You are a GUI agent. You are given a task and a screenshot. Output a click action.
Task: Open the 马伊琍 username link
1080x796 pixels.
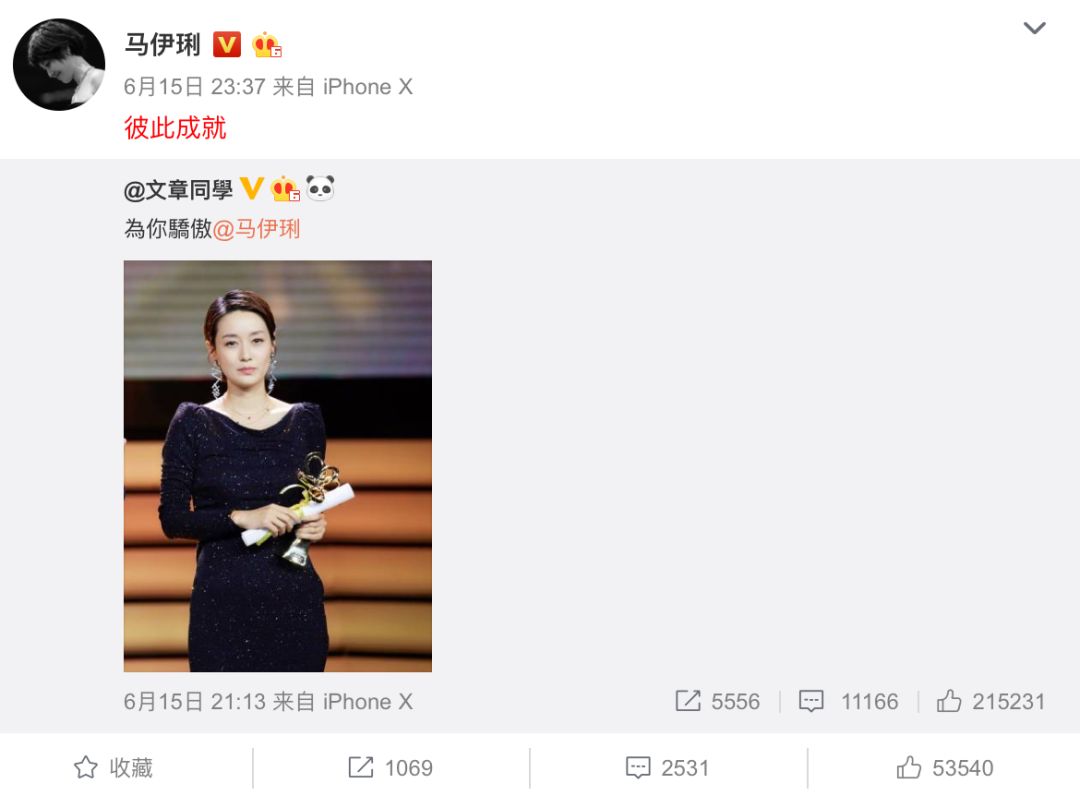click(162, 45)
